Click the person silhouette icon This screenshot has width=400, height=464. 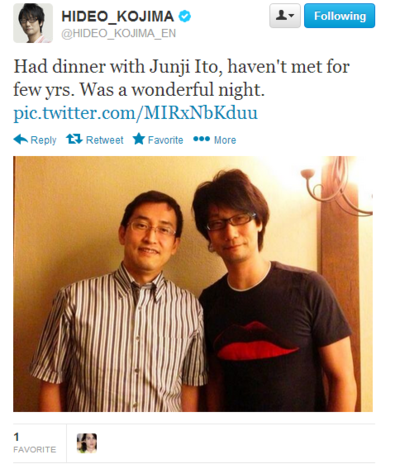point(282,15)
